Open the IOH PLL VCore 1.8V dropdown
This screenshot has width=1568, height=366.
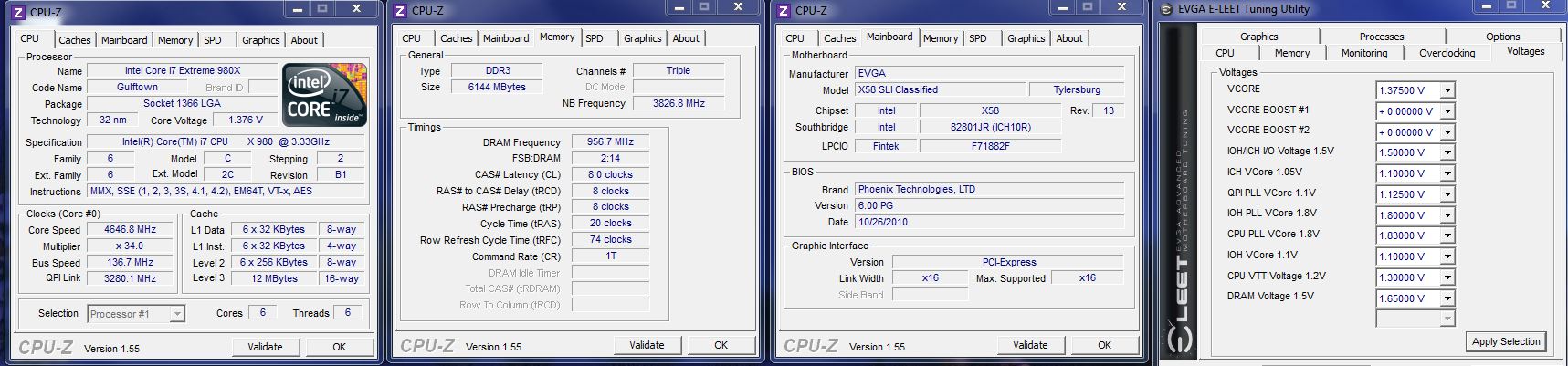(x=1447, y=215)
